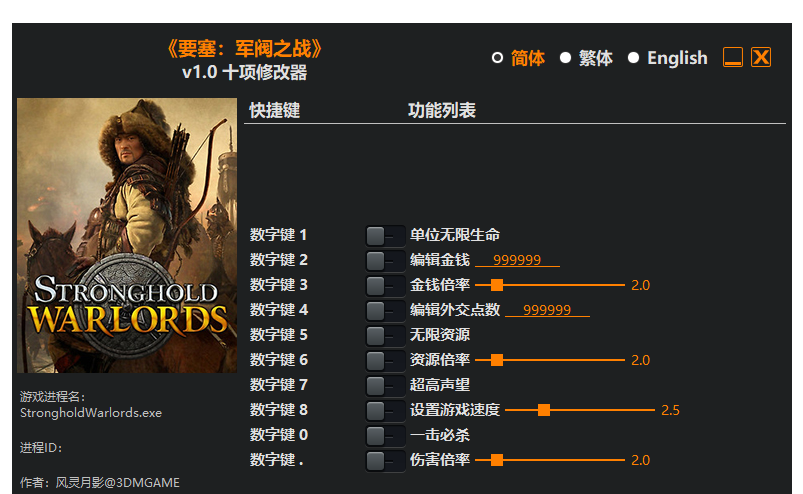Enable the 编辑金钱 toggle

pos(385,261)
